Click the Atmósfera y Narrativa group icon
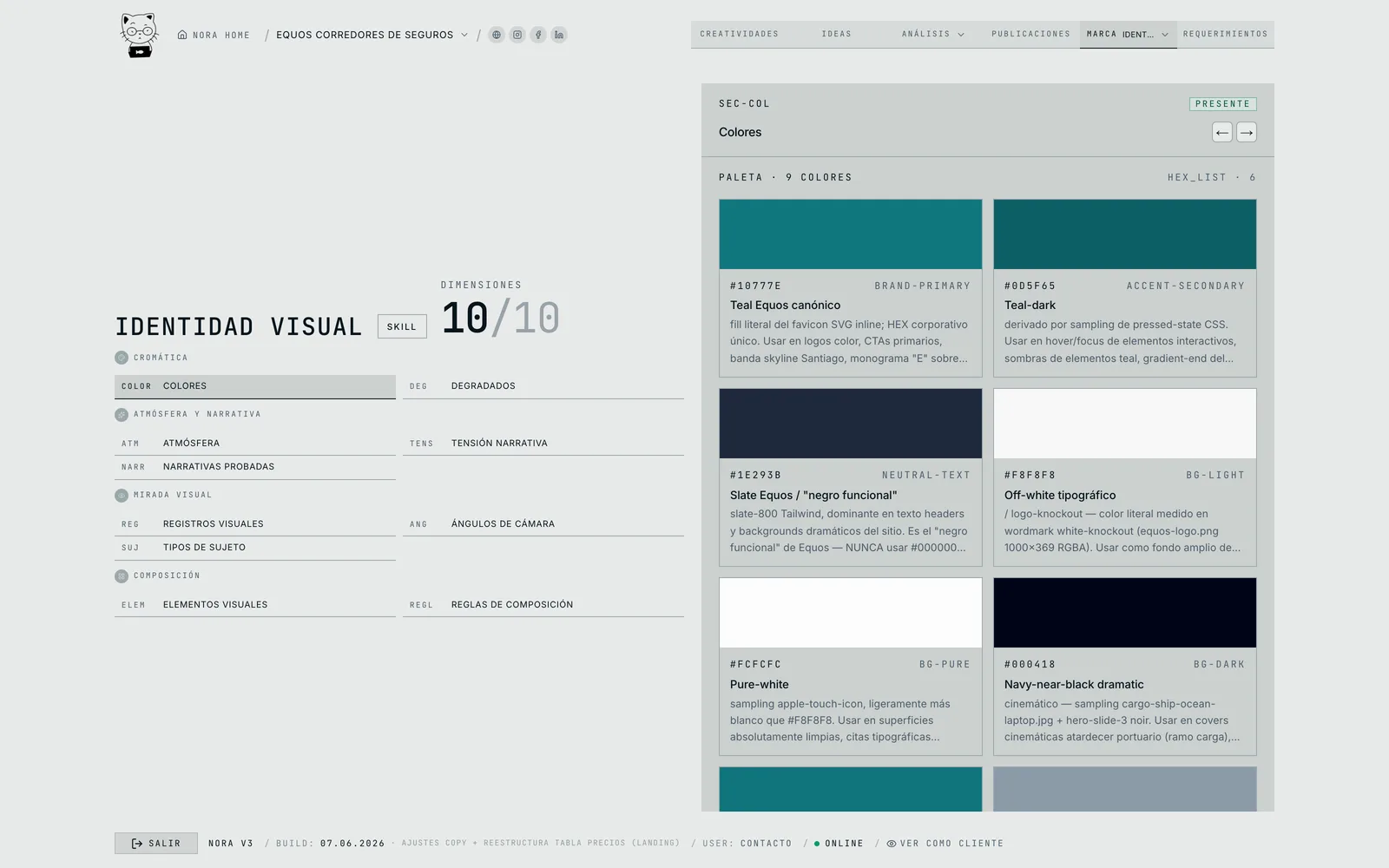 pos(122,415)
